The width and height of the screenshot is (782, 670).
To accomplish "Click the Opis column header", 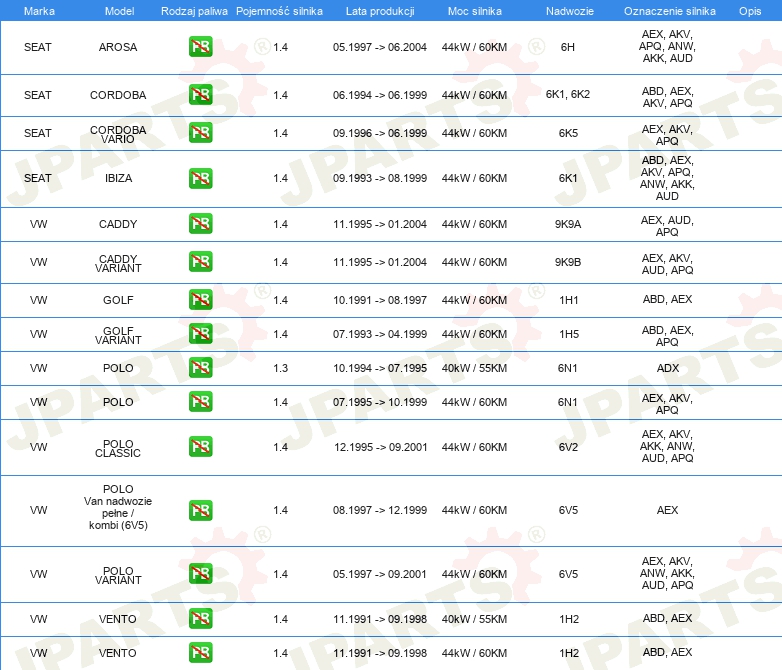I will tap(750, 11).
